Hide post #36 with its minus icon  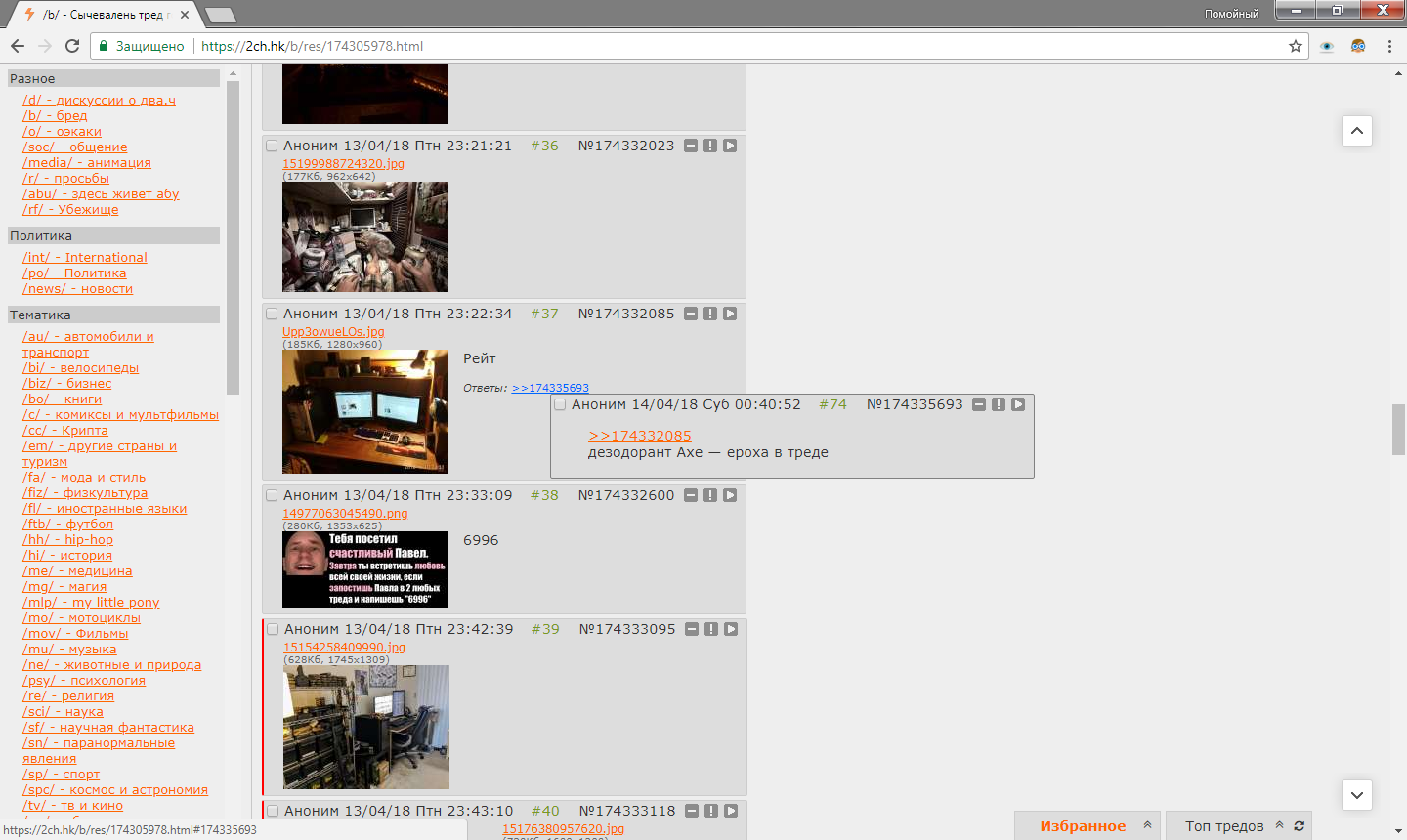point(691,146)
